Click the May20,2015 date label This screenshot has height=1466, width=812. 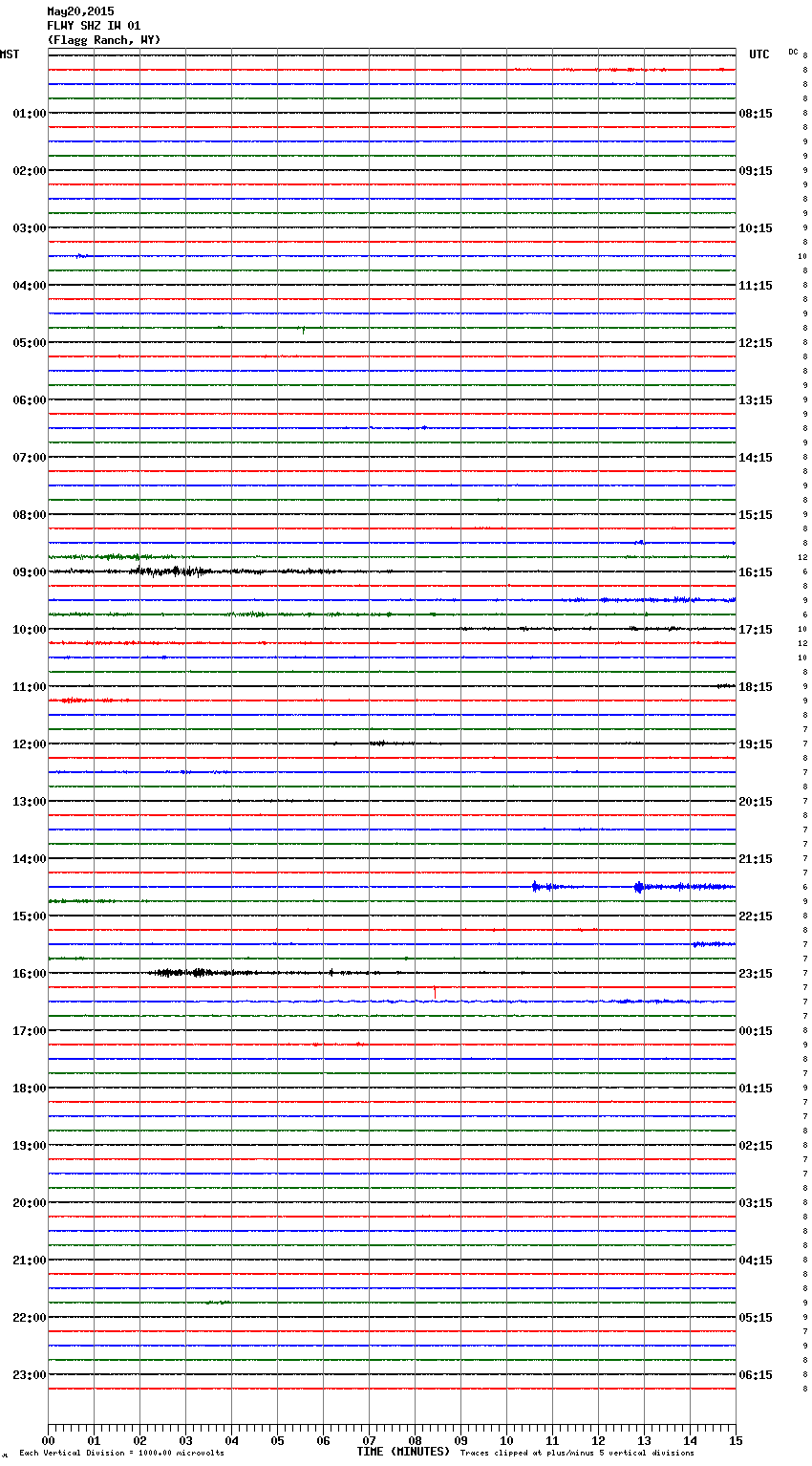[x=80, y=11]
